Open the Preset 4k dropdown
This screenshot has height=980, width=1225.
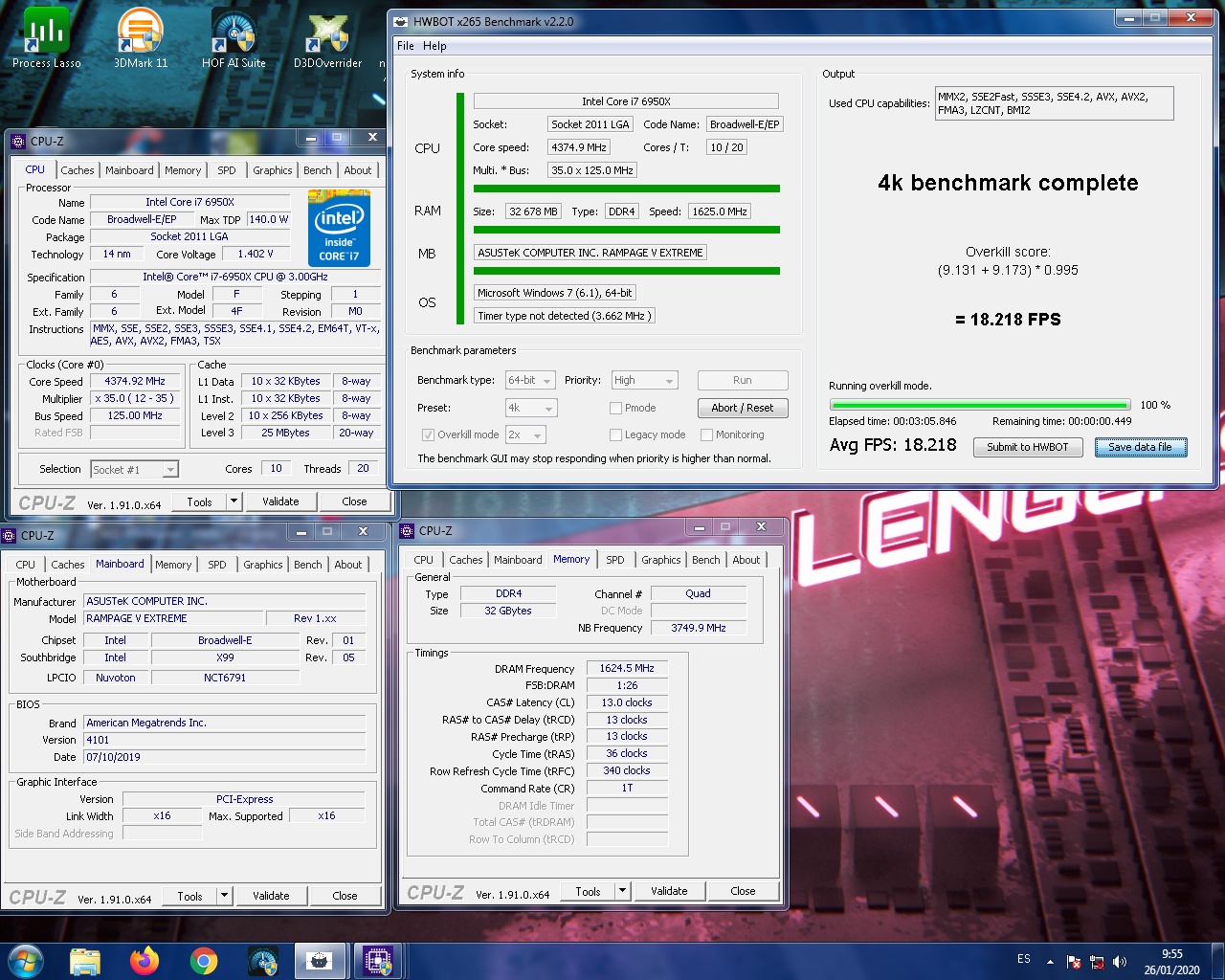click(531, 408)
